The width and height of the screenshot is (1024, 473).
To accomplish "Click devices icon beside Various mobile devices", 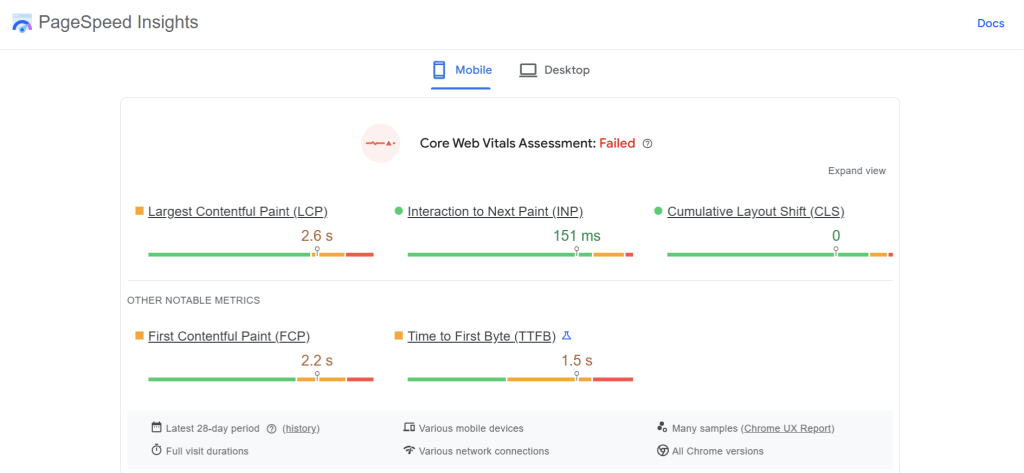I will pos(409,428).
